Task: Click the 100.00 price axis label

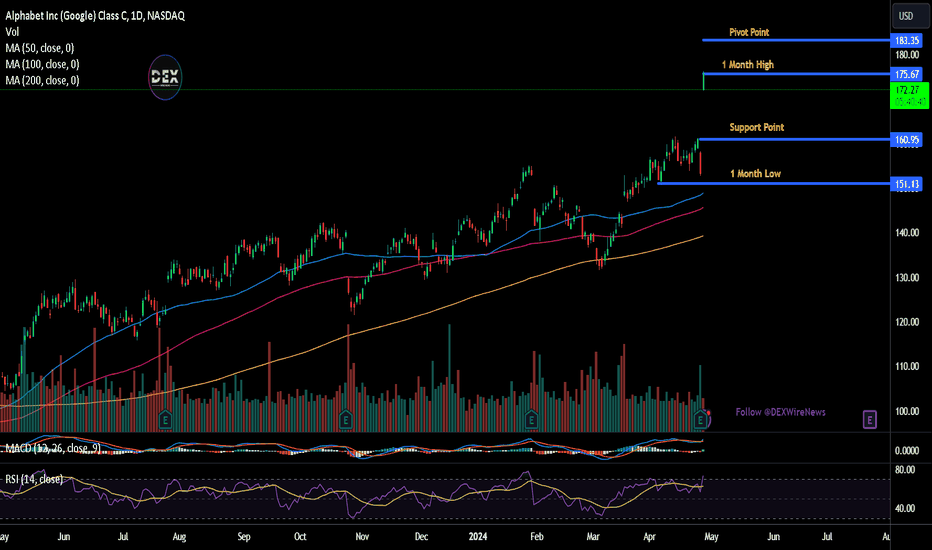Action: pyautogui.click(x=907, y=411)
